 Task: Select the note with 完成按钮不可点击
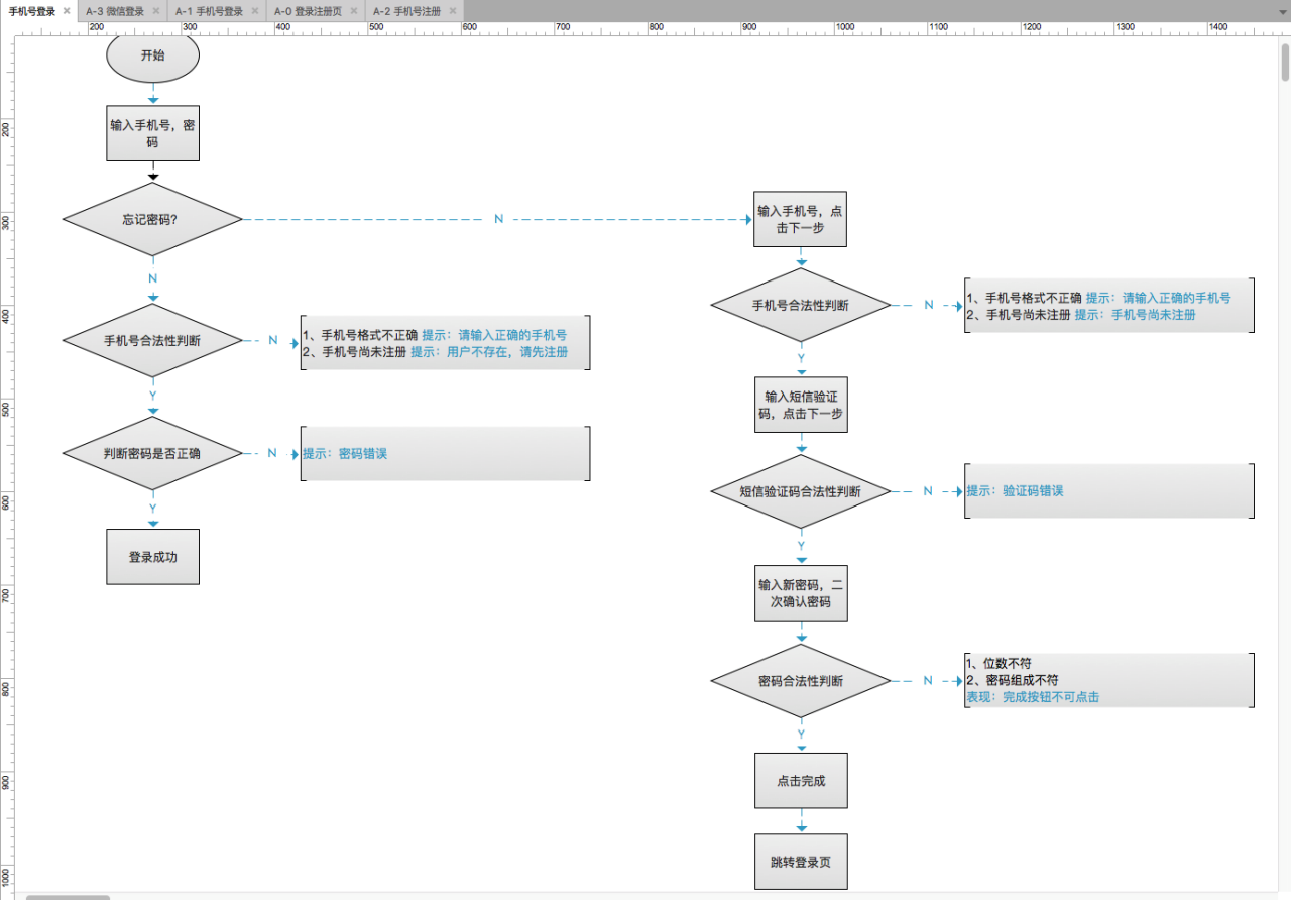click(x=1109, y=680)
